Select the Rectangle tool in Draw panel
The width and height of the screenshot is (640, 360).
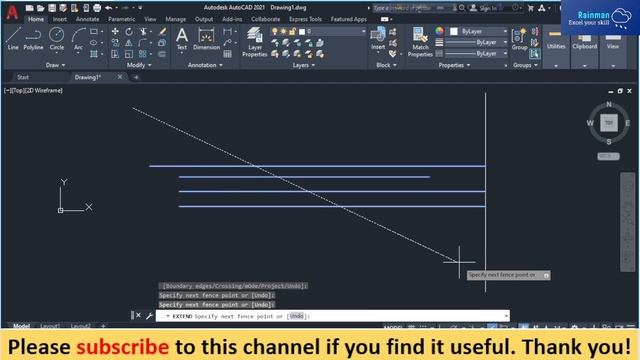click(94, 31)
